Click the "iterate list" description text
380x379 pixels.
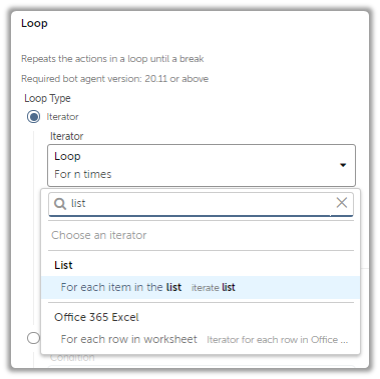pos(213,288)
